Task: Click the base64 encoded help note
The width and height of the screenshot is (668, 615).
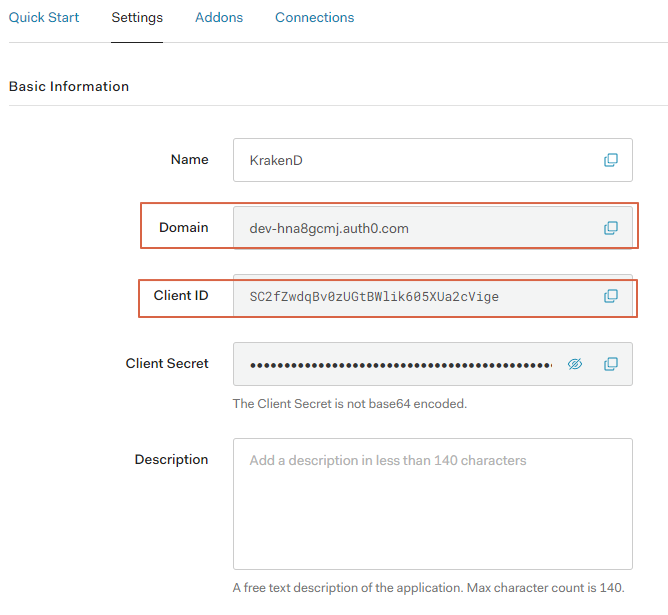Action: tap(350, 404)
